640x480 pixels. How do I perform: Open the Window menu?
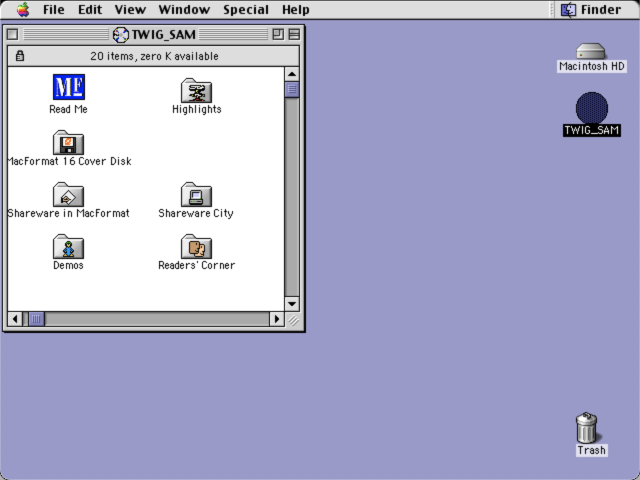(184, 9)
